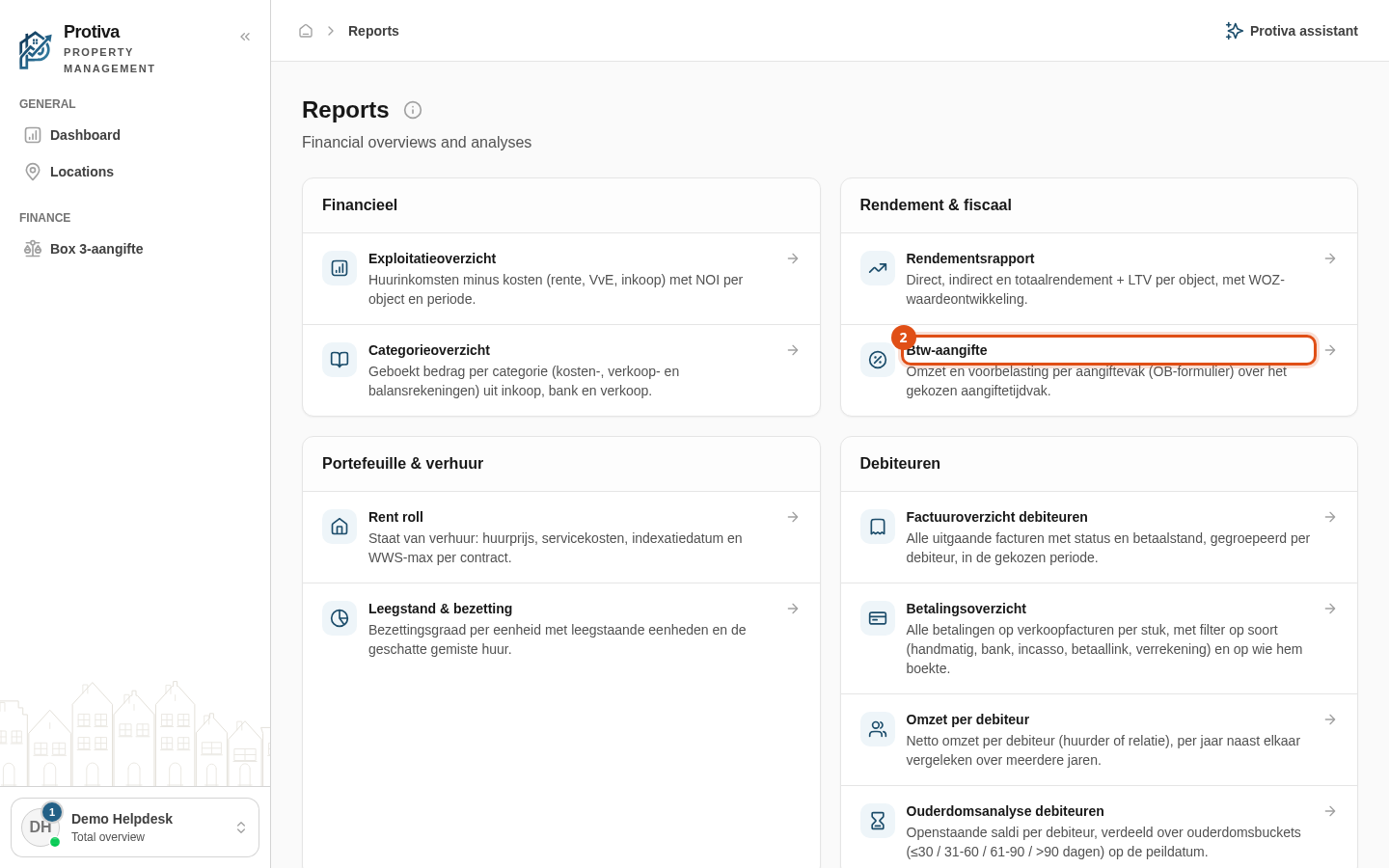The image size is (1389, 868).
Task: Click the Betalingsoverzicht card icon
Action: [x=878, y=618]
